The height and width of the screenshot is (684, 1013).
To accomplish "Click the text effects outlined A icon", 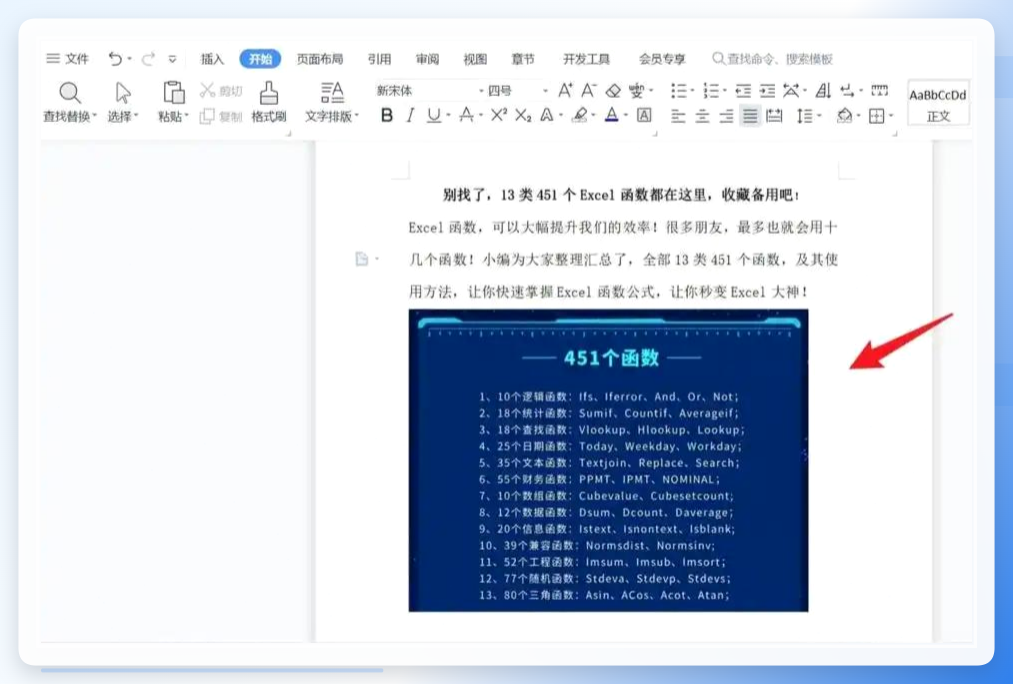I will [x=547, y=116].
